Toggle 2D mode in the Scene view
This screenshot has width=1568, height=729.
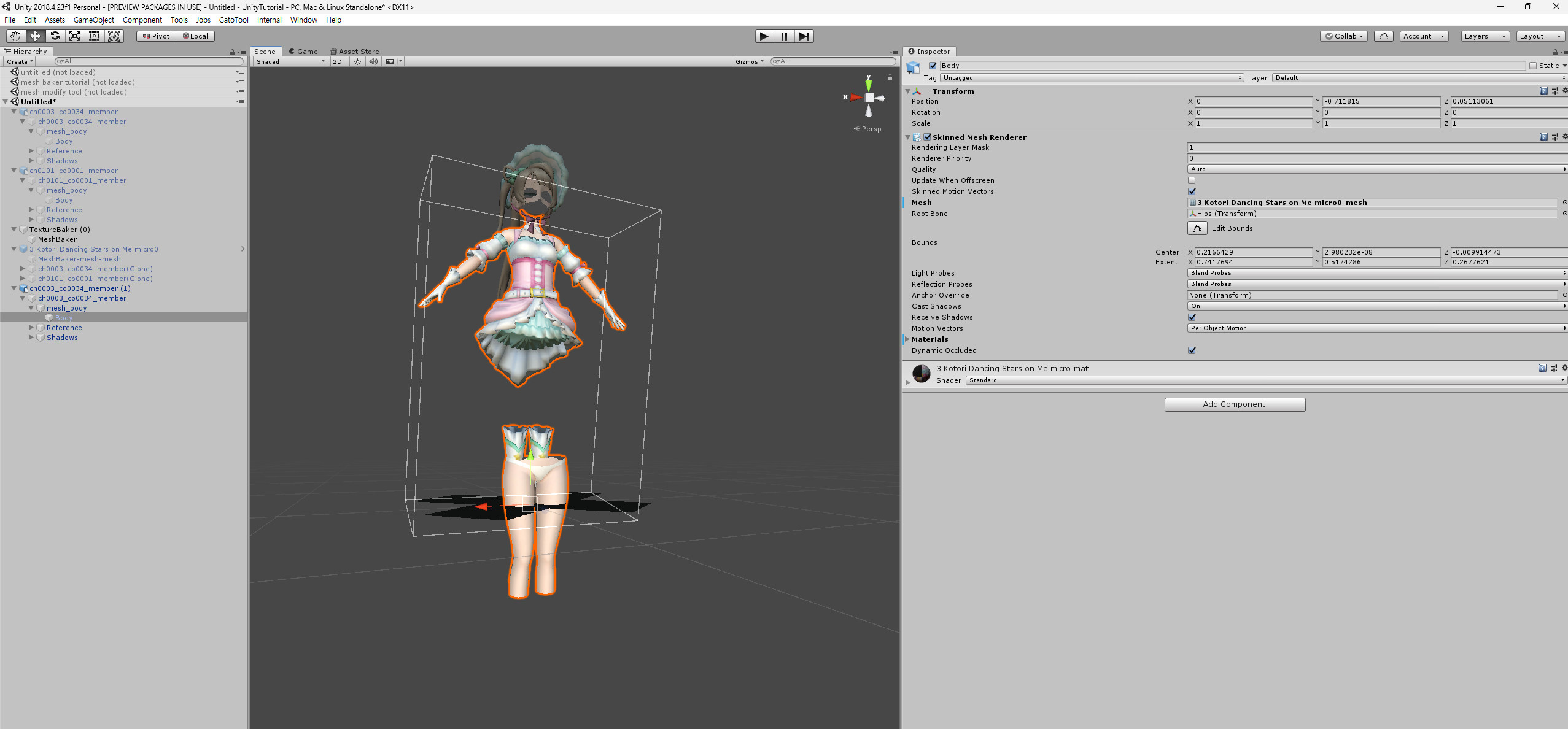click(337, 61)
